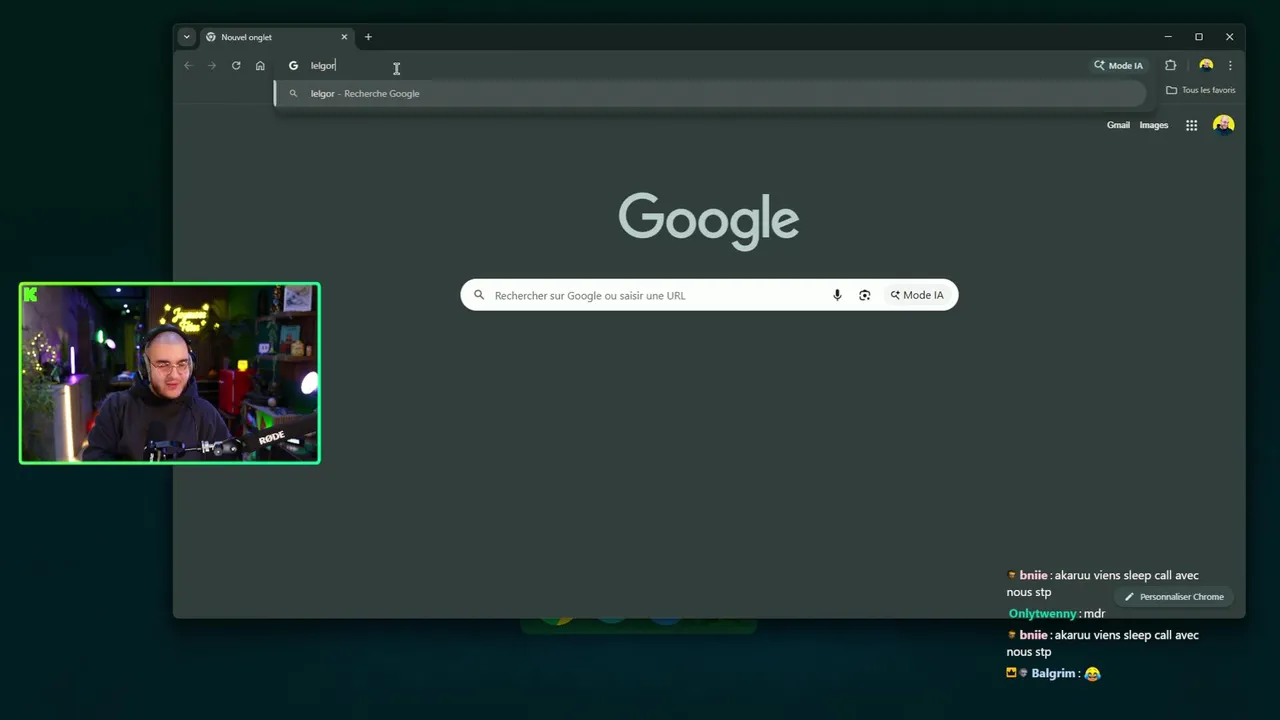Maximize the Chrome window
Screen dimensions: 1280x720
(x=1198, y=37)
